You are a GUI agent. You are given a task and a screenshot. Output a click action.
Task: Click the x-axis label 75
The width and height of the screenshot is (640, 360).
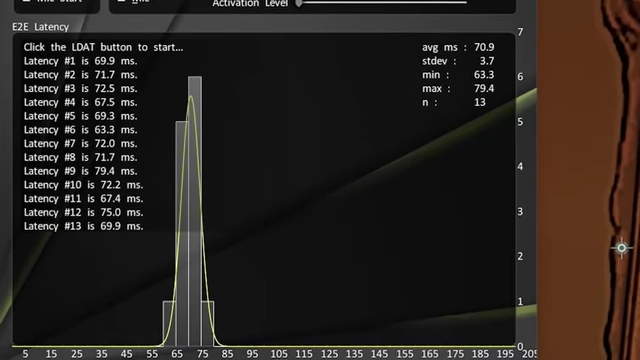coord(202,354)
